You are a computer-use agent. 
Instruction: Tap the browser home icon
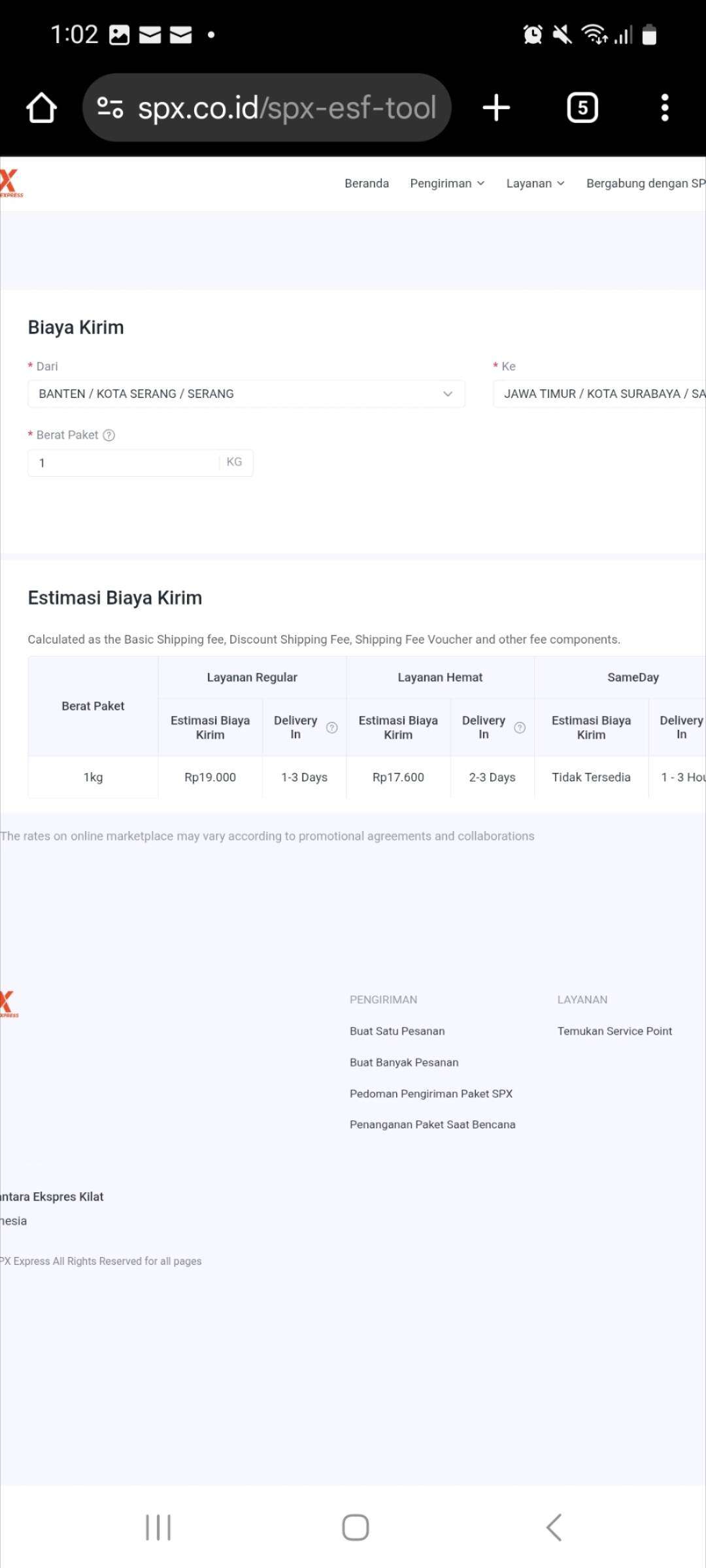[x=41, y=108]
